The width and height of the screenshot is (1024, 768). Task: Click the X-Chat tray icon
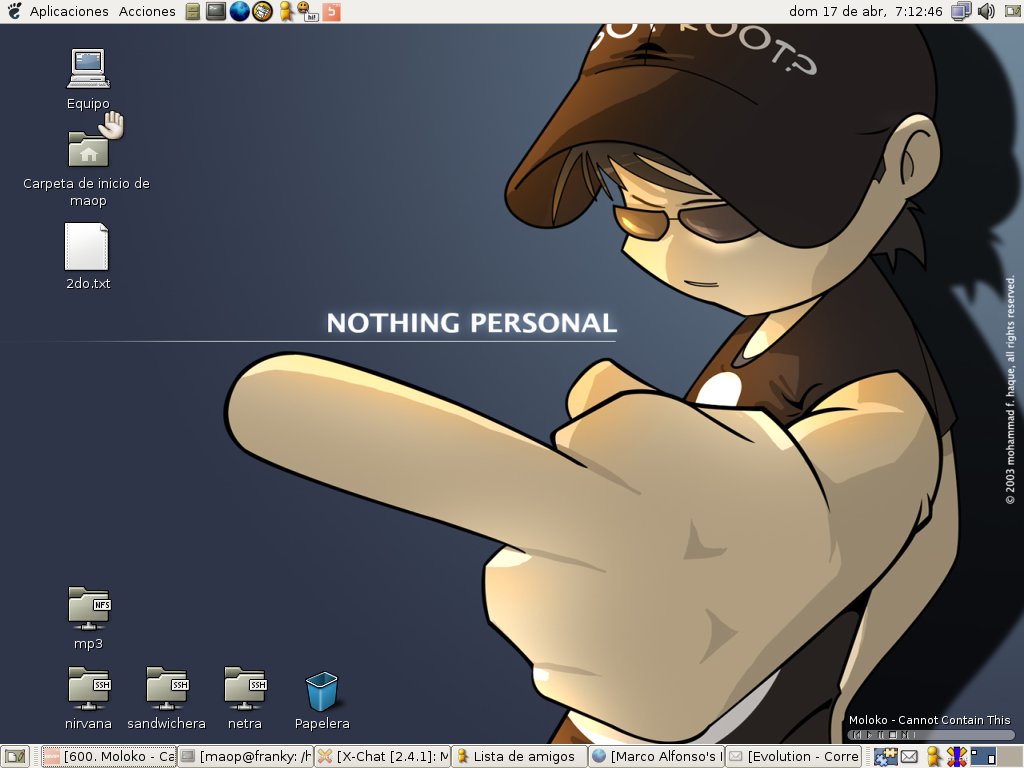point(957,757)
